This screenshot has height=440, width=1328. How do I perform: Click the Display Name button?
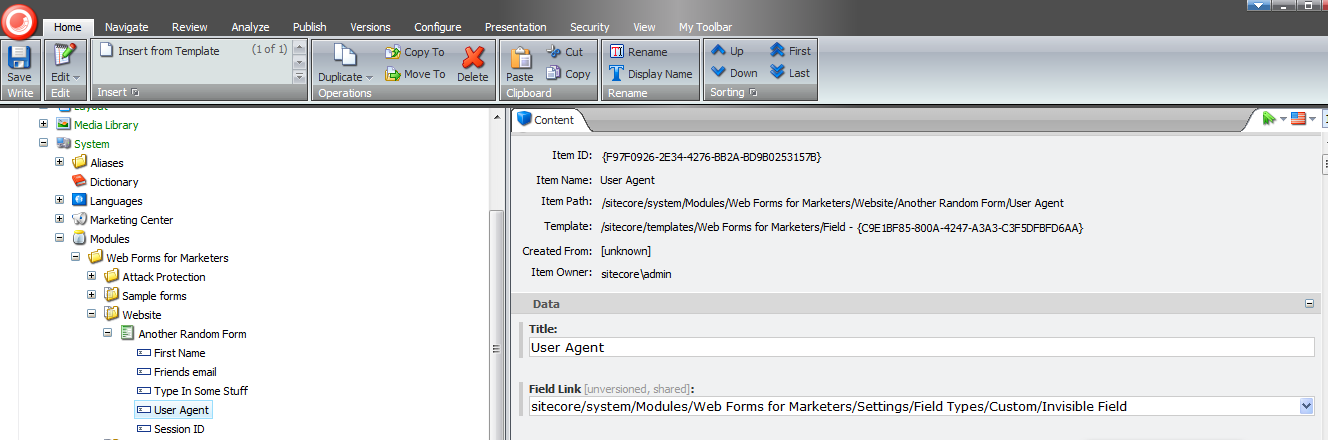click(x=650, y=74)
